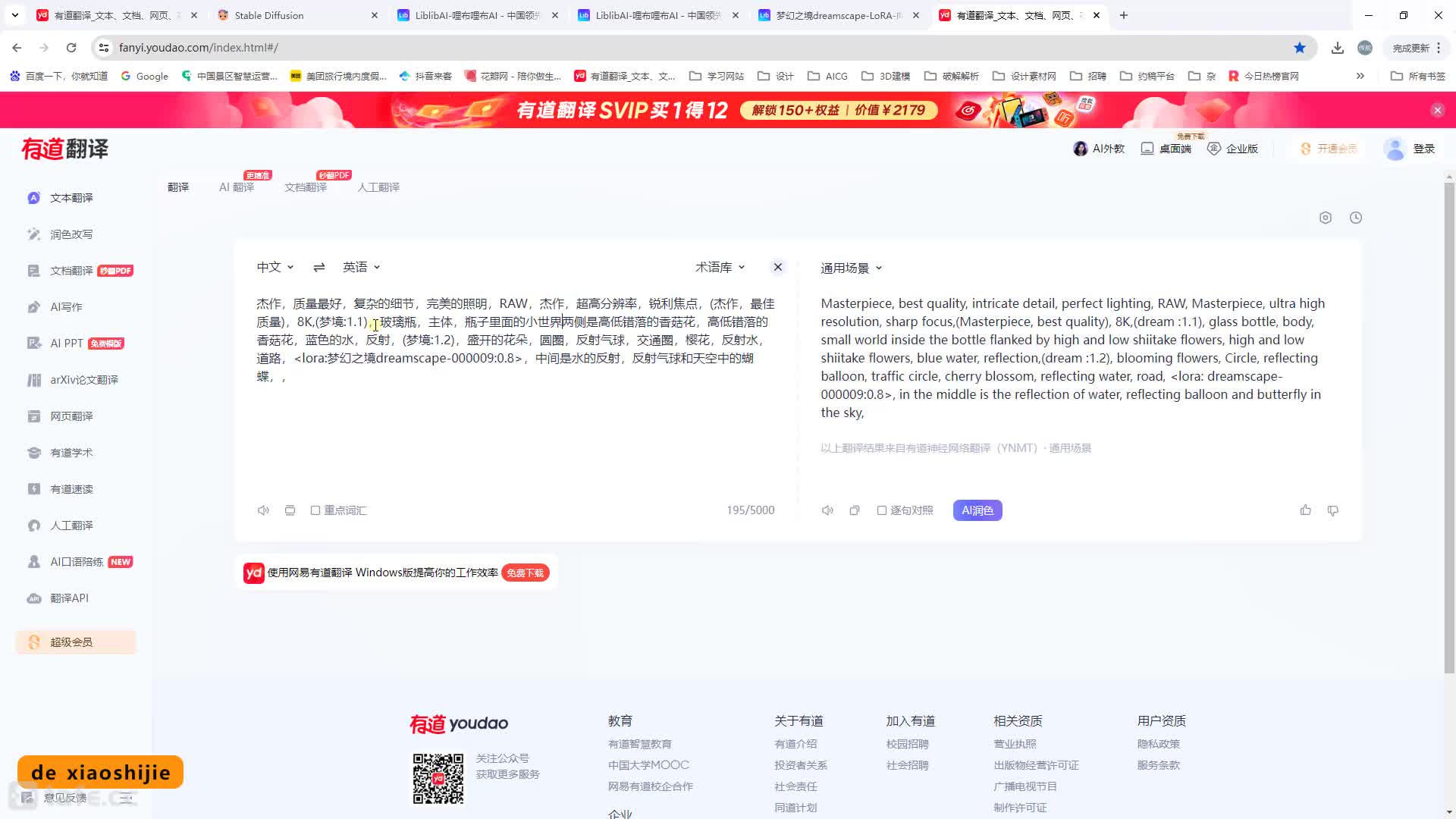This screenshot has width=1456, height=819.
Task: Open 翻译API sidebar item
Action: [x=69, y=598]
